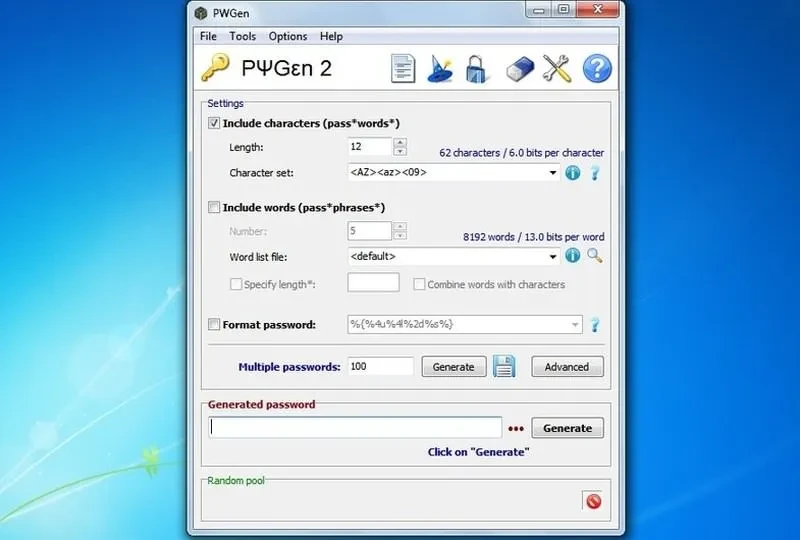Click the Multiple passwords count field
Viewport: 800px width, 540px height.
click(381, 366)
